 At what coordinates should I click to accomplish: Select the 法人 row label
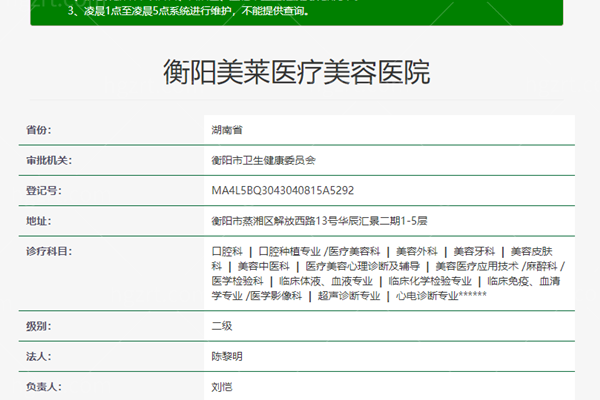pyautogui.click(x=38, y=356)
